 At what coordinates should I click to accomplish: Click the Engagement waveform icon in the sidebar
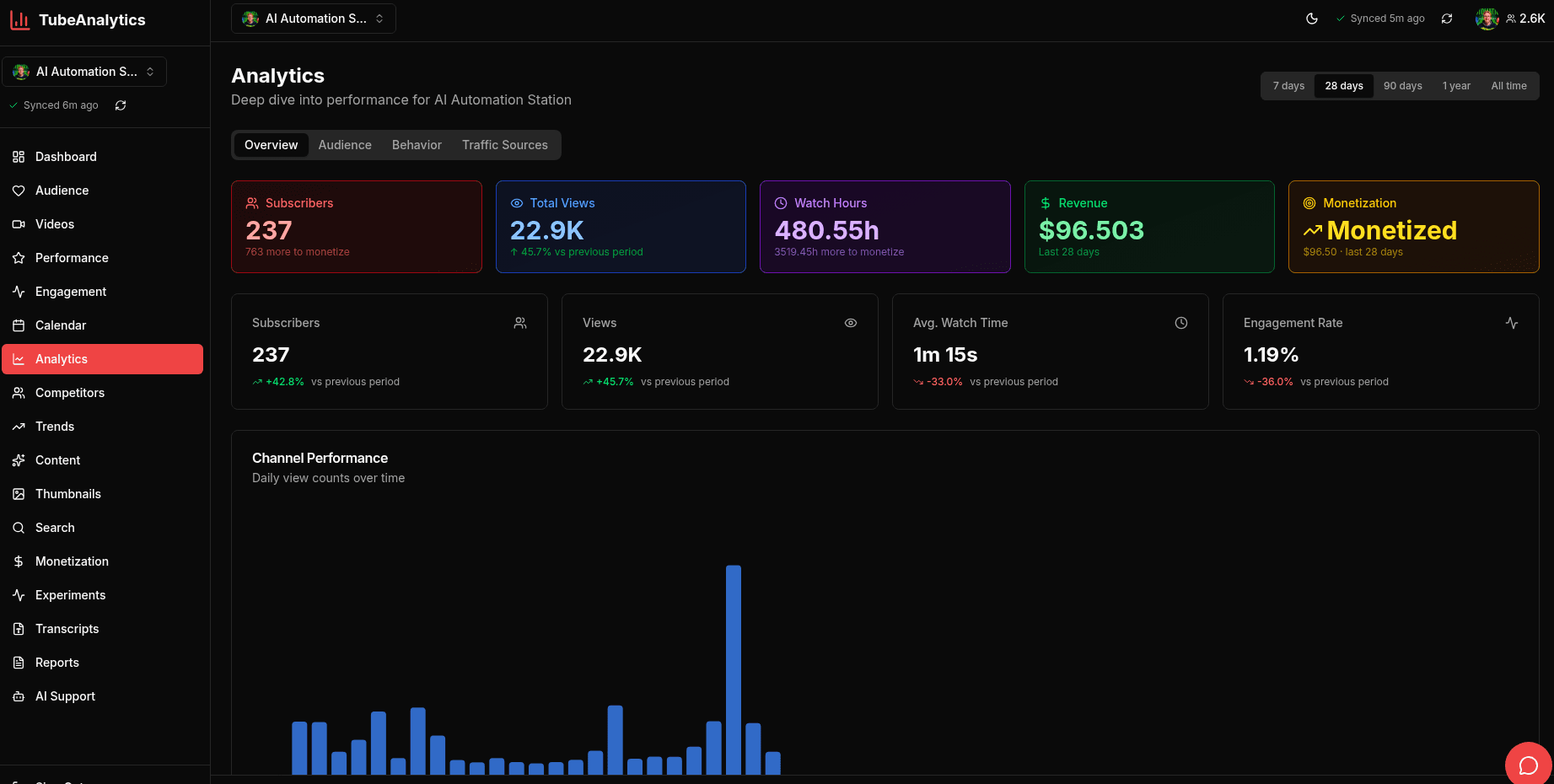click(19, 291)
